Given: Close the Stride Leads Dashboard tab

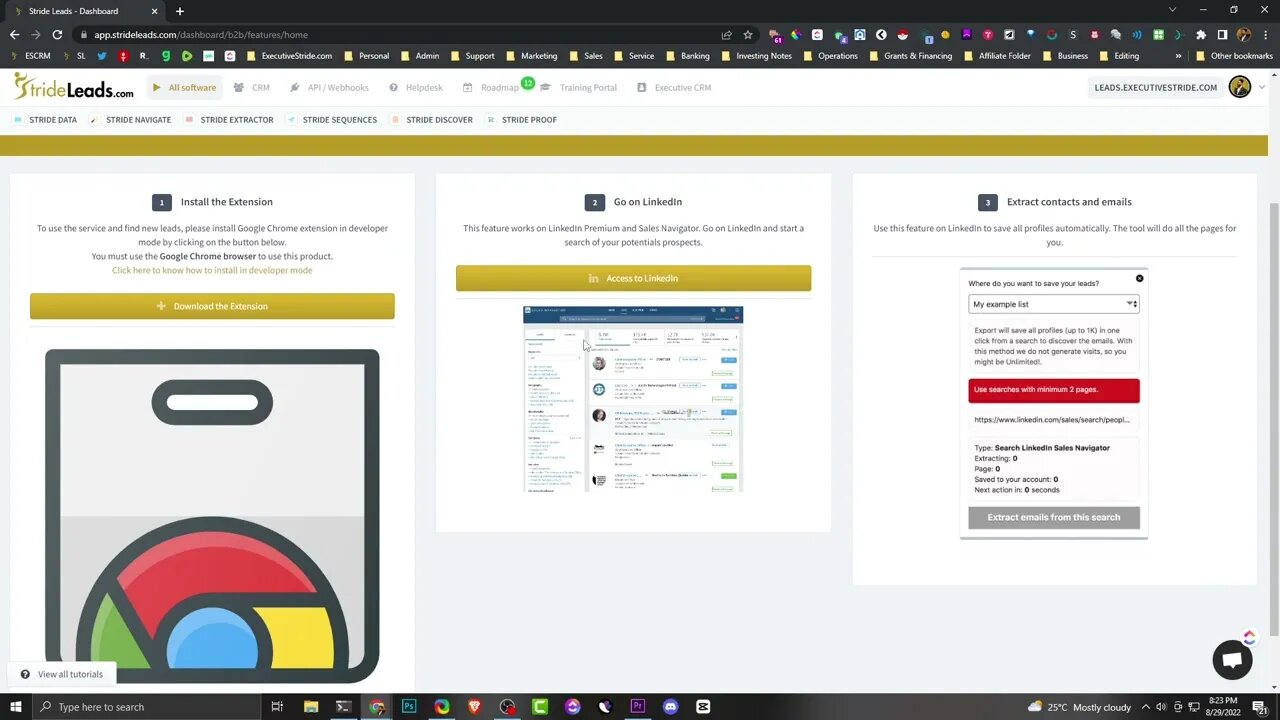Looking at the screenshot, I should point(155,11).
